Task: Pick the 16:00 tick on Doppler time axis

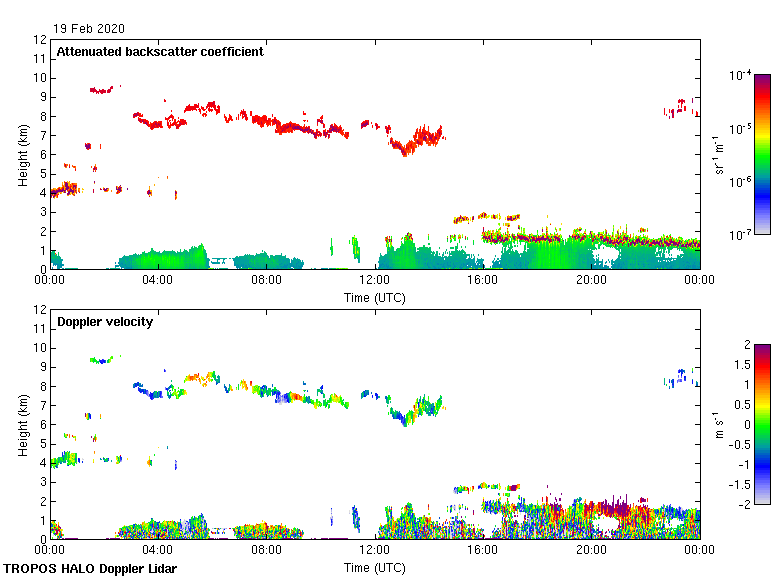Action: pos(483,552)
